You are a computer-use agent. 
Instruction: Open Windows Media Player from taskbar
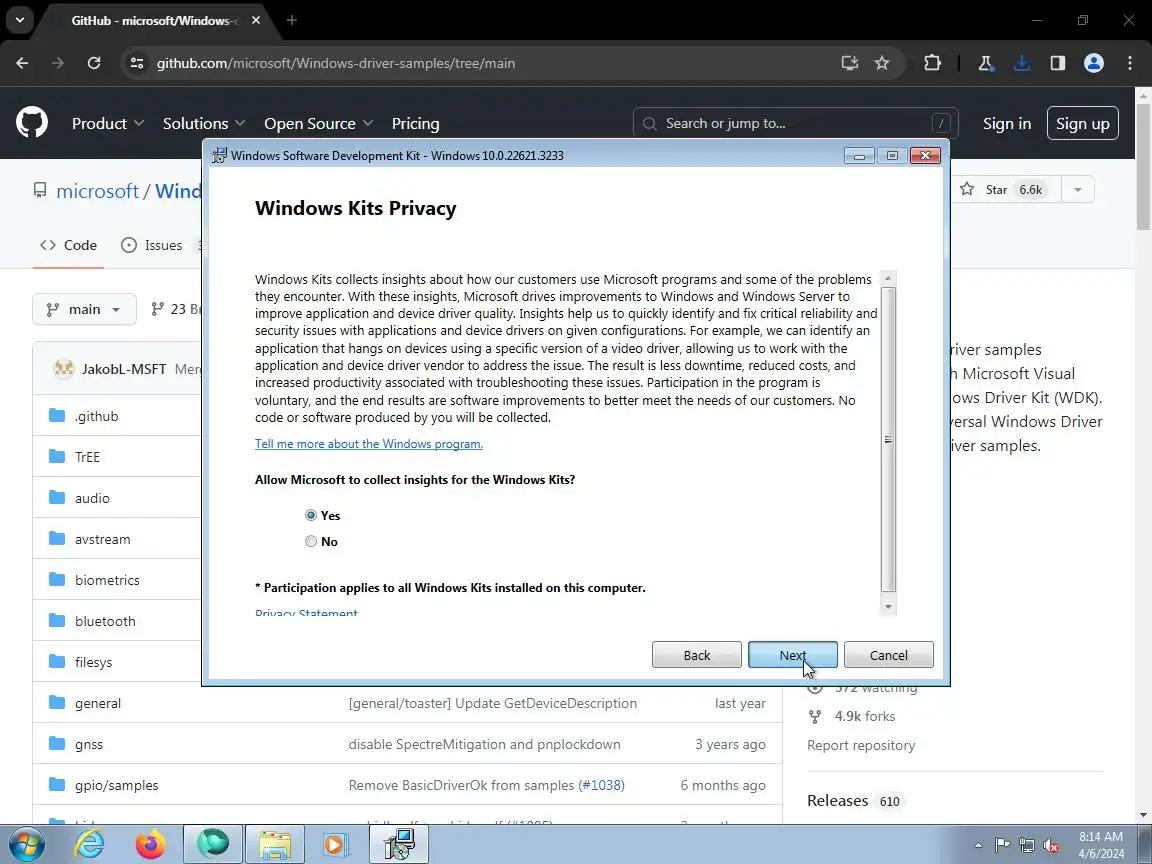(x=335, y=845)
